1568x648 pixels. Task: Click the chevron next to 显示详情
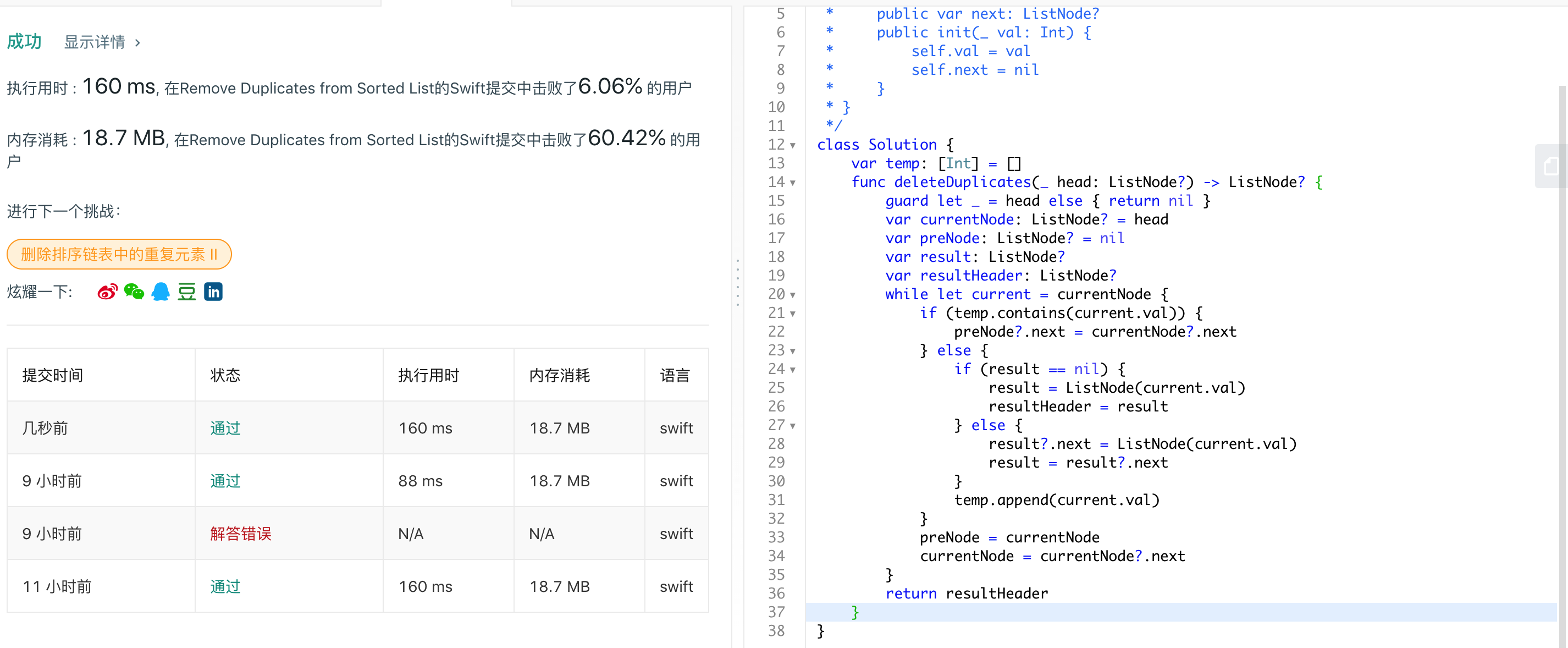[x=137, y=43]
